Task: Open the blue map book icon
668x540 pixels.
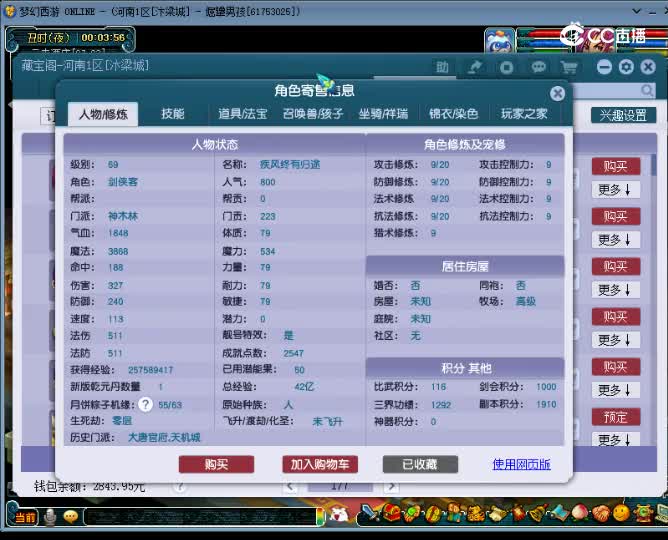Action: (x=559, y=512)
